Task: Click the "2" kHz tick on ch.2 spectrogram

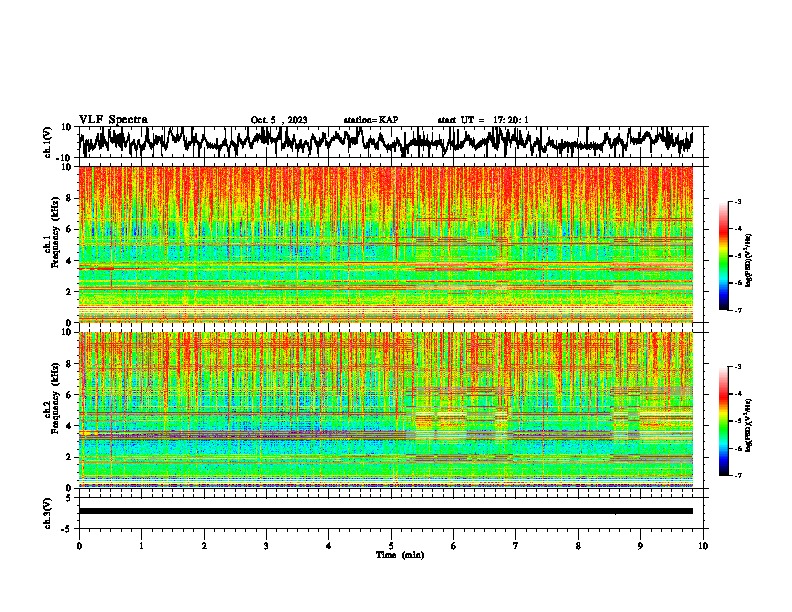Action: coord(69,457)
